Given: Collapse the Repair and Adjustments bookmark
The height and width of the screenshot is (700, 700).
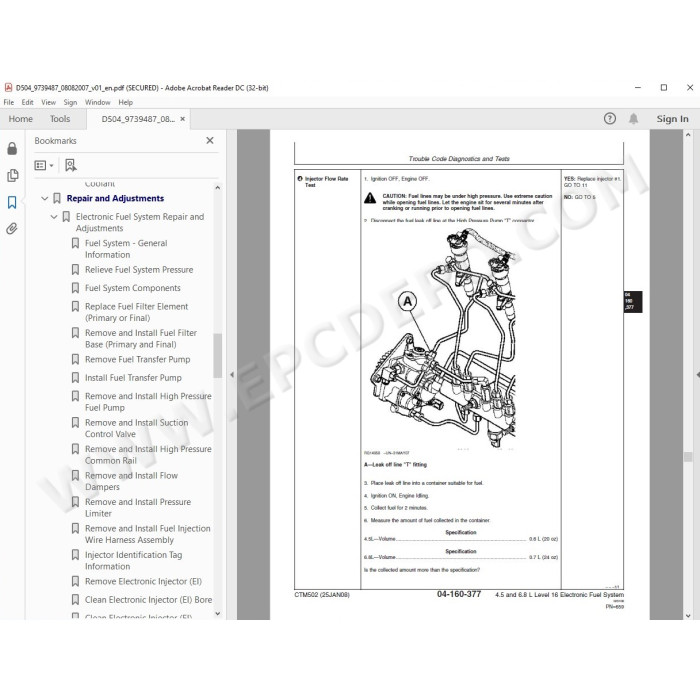Looking at the screenshot, I should click(x=45, y=198).
